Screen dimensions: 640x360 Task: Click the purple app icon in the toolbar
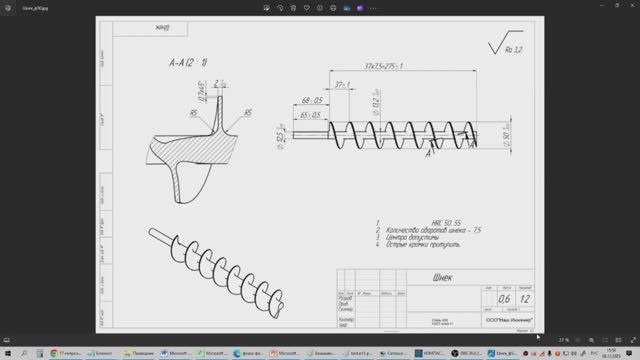(x=360, y=8)
